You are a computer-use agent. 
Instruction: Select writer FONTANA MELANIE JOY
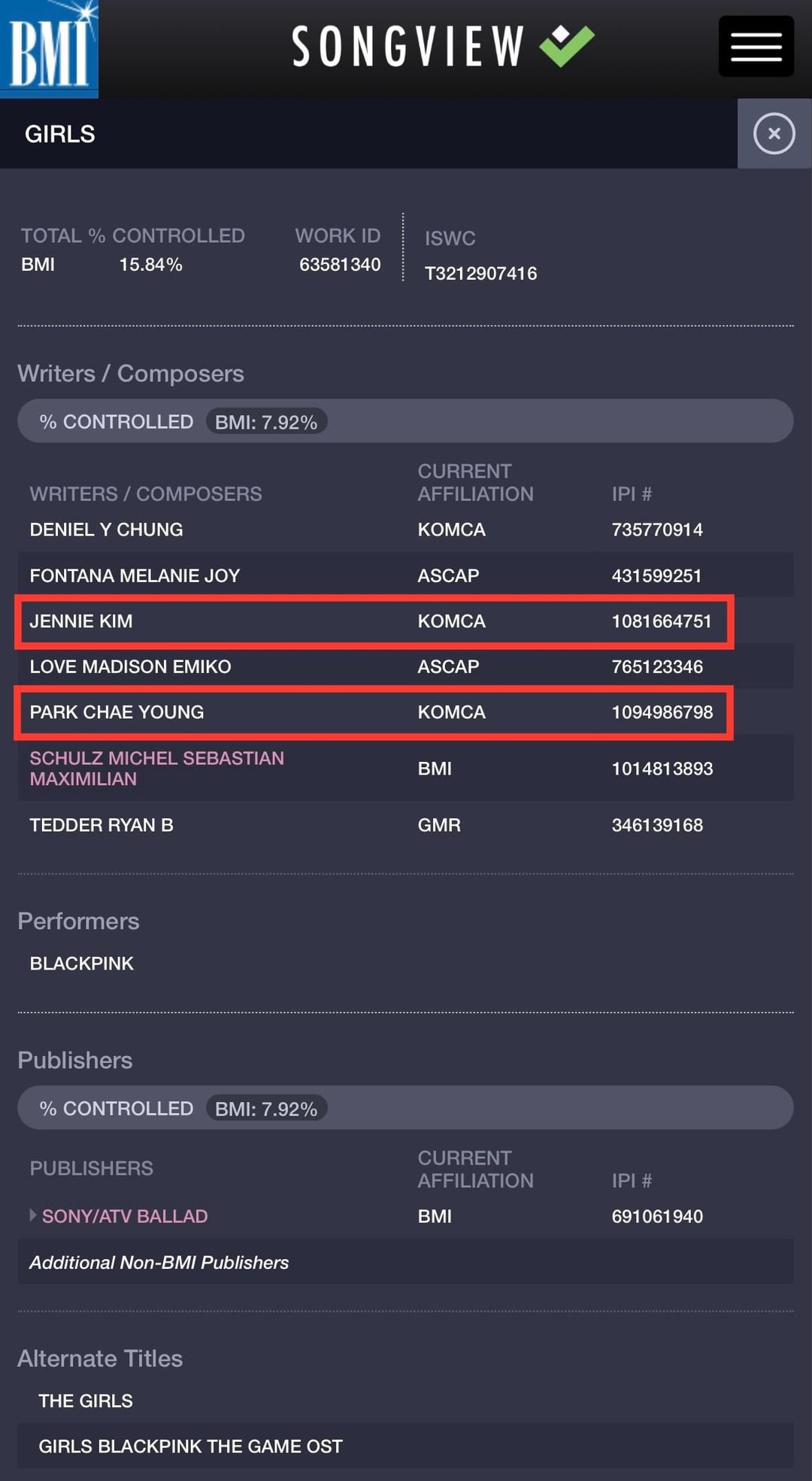pyautogui.click(x=135, y=575)
